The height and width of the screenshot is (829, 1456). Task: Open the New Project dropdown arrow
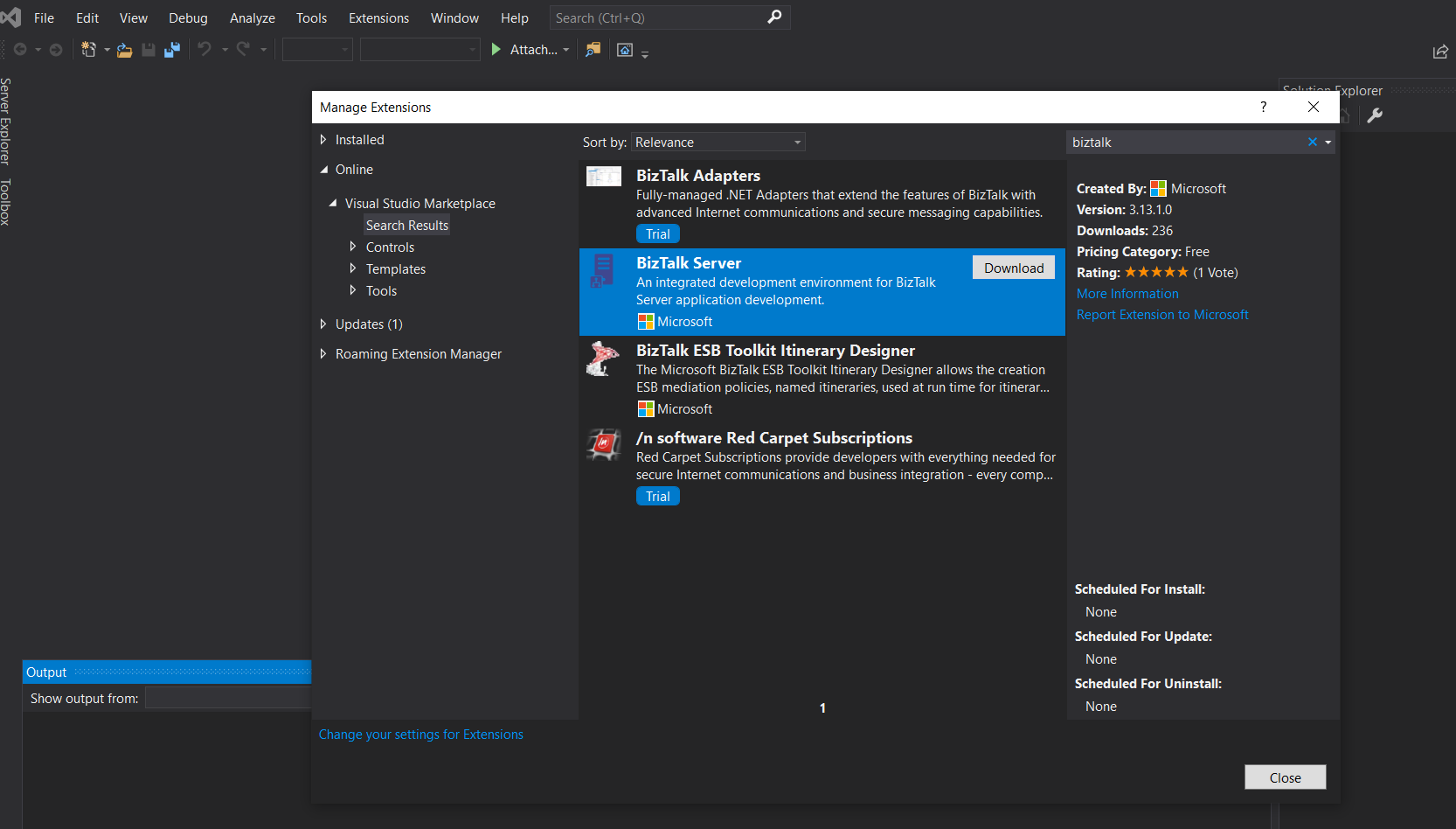(107, 50)
